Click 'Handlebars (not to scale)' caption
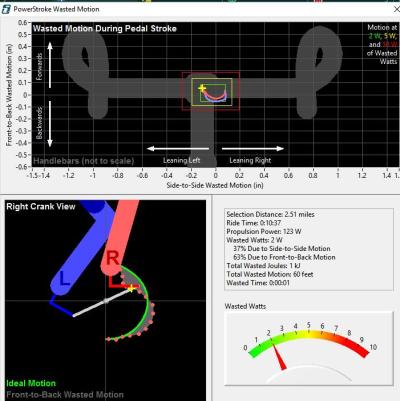 [84, 161]
